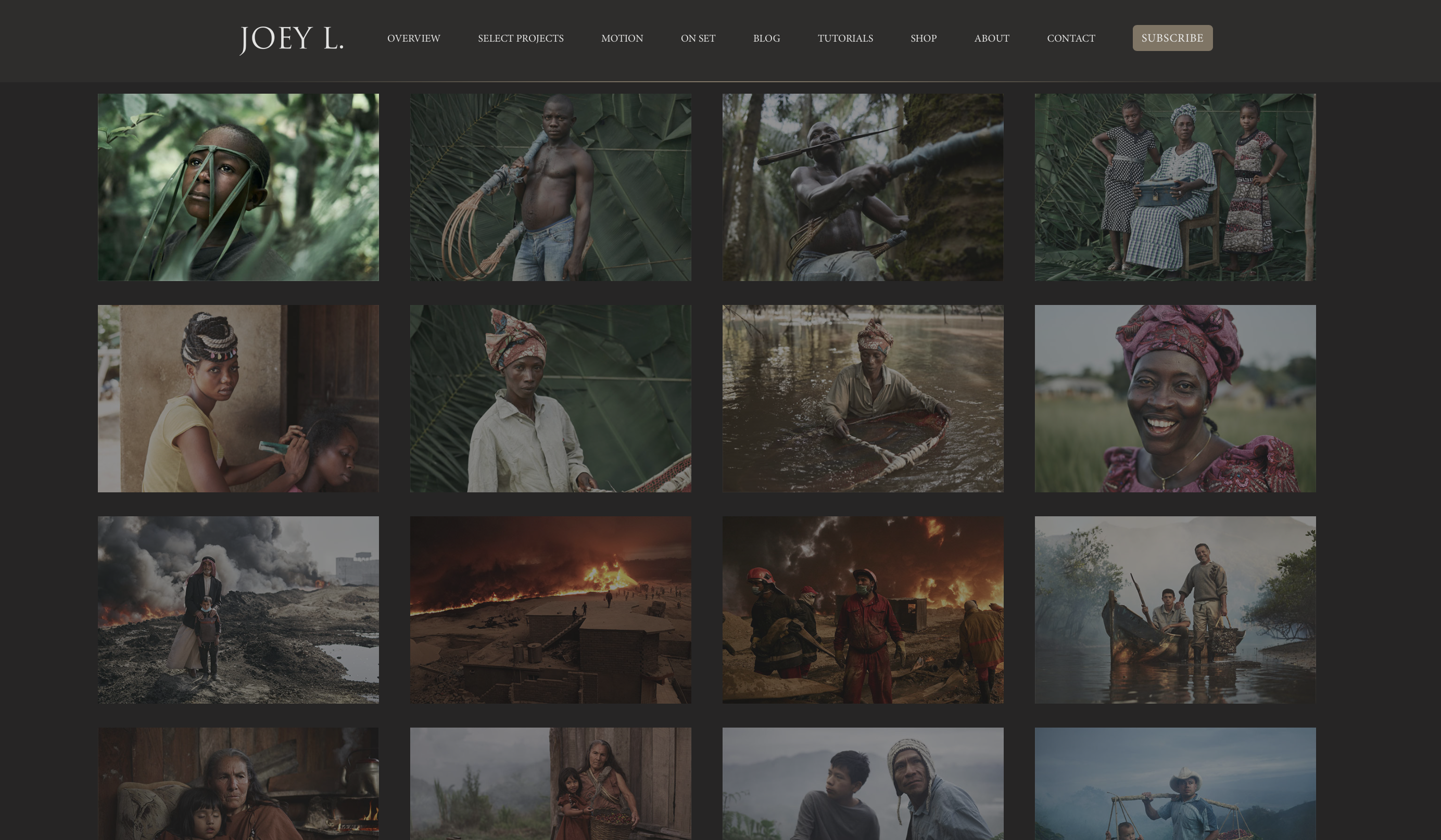
Task: Click the Joey L. logo
Action: pyautogui.click(x=291, y=39)
